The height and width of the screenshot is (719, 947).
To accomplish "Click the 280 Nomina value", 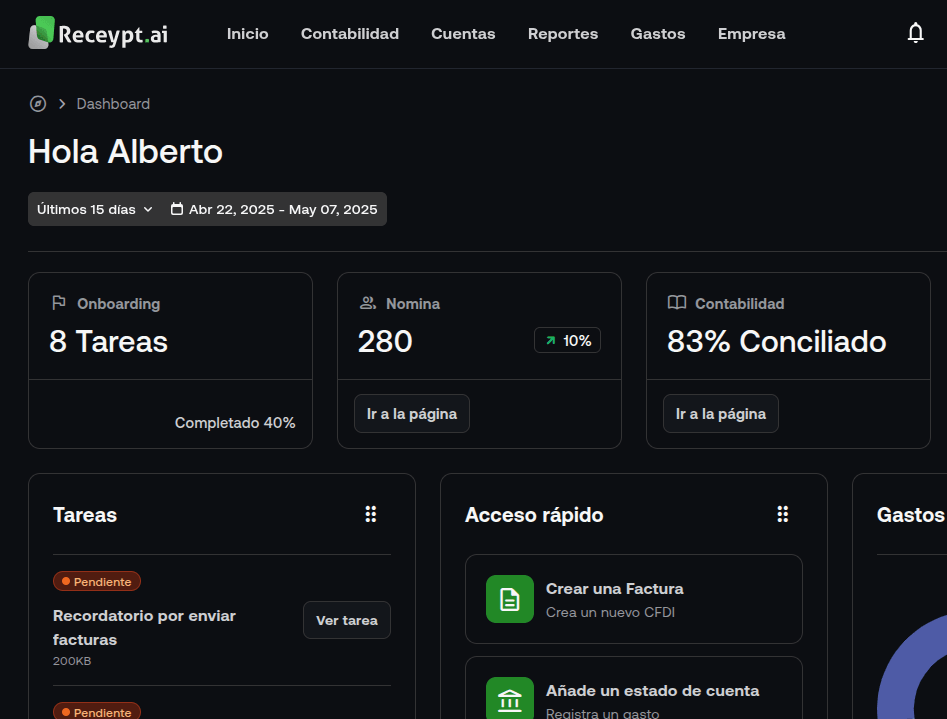I will 385,341.
